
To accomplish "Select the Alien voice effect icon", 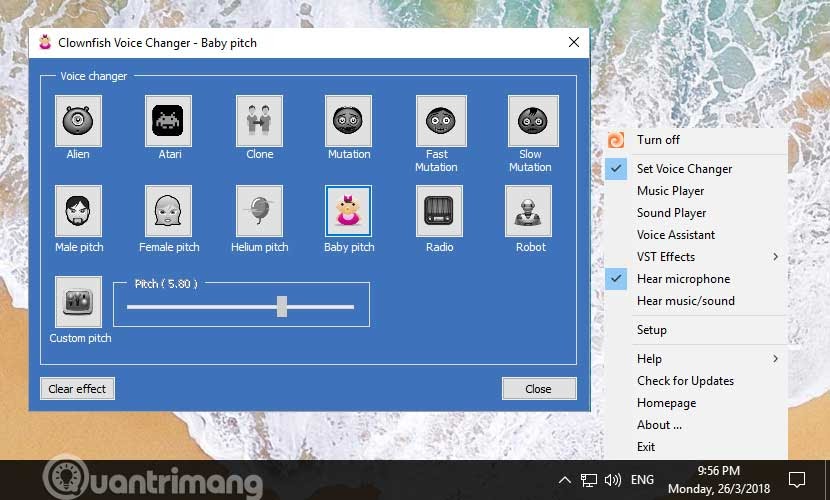I will coord(78,121).
